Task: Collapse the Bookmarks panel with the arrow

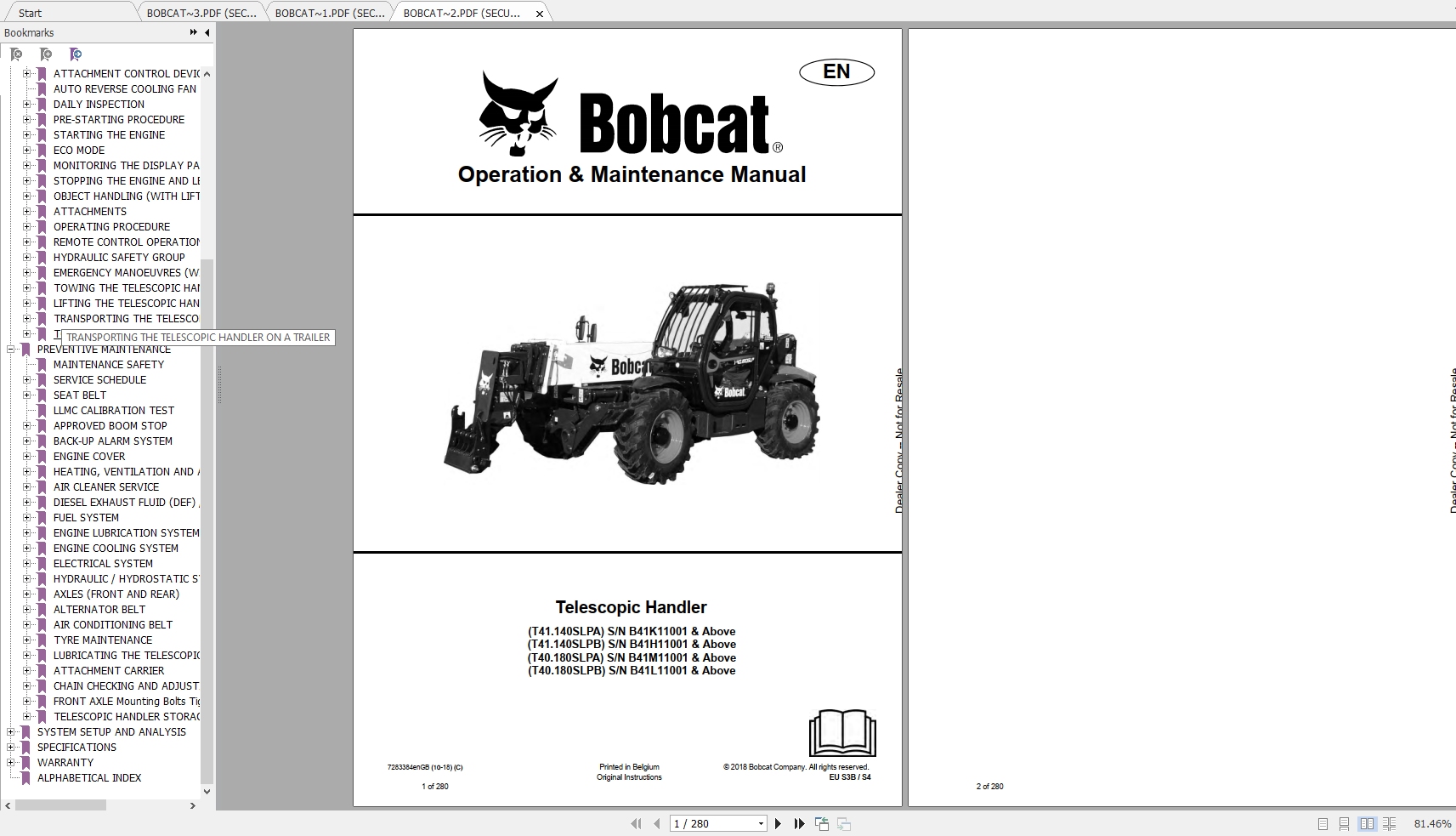Action: 206,32
